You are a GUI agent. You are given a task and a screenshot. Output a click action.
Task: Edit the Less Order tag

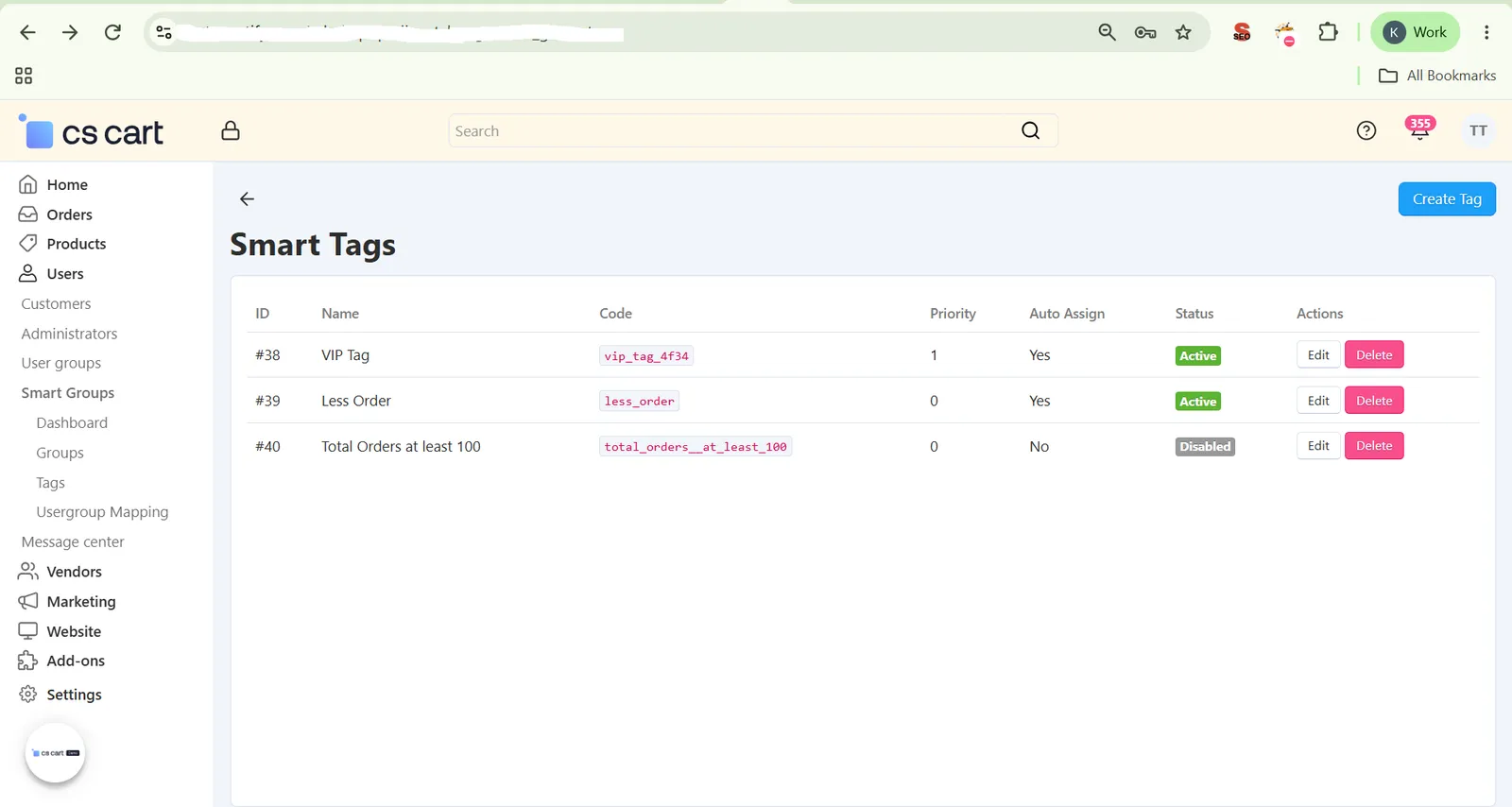click(x=1318, y=401)
